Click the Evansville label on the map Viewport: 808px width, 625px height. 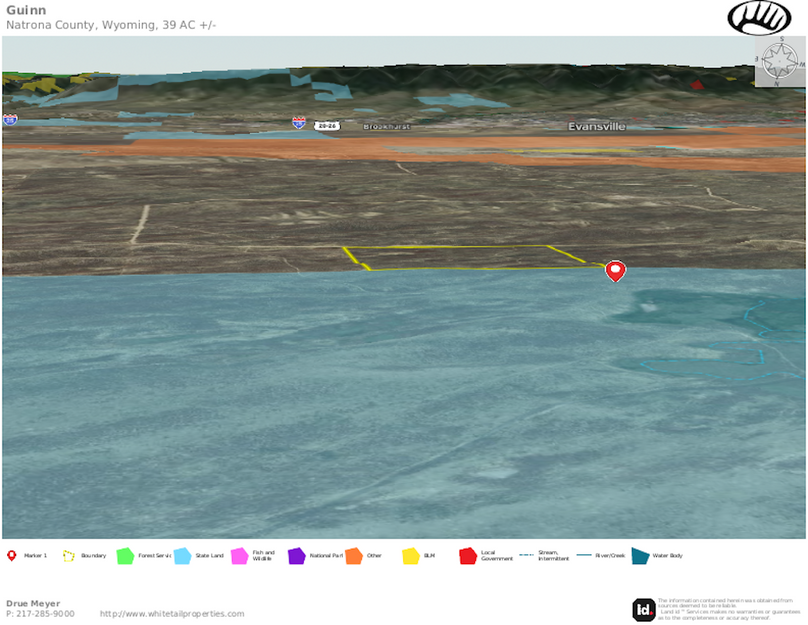596,127
